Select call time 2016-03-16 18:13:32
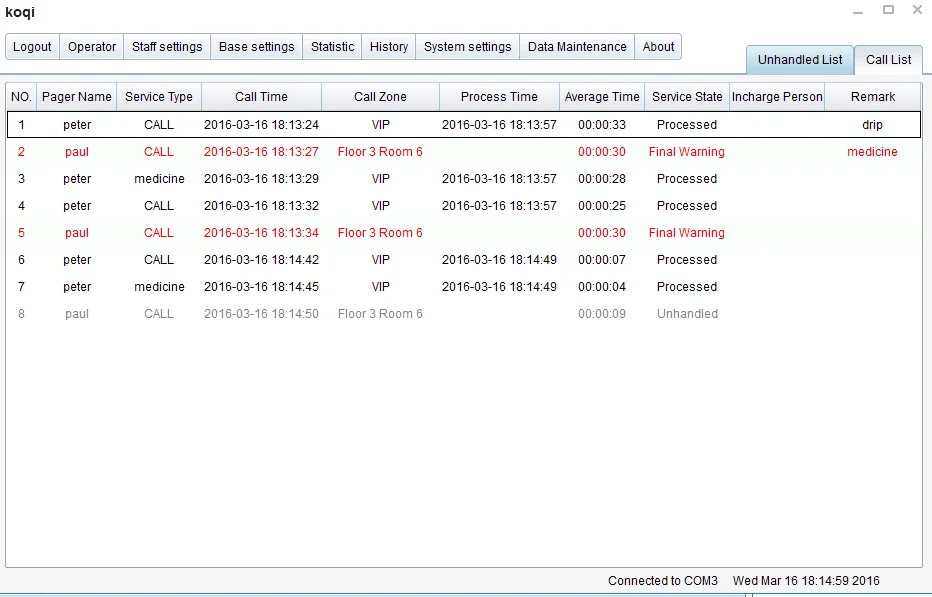 tap(262, 206)
